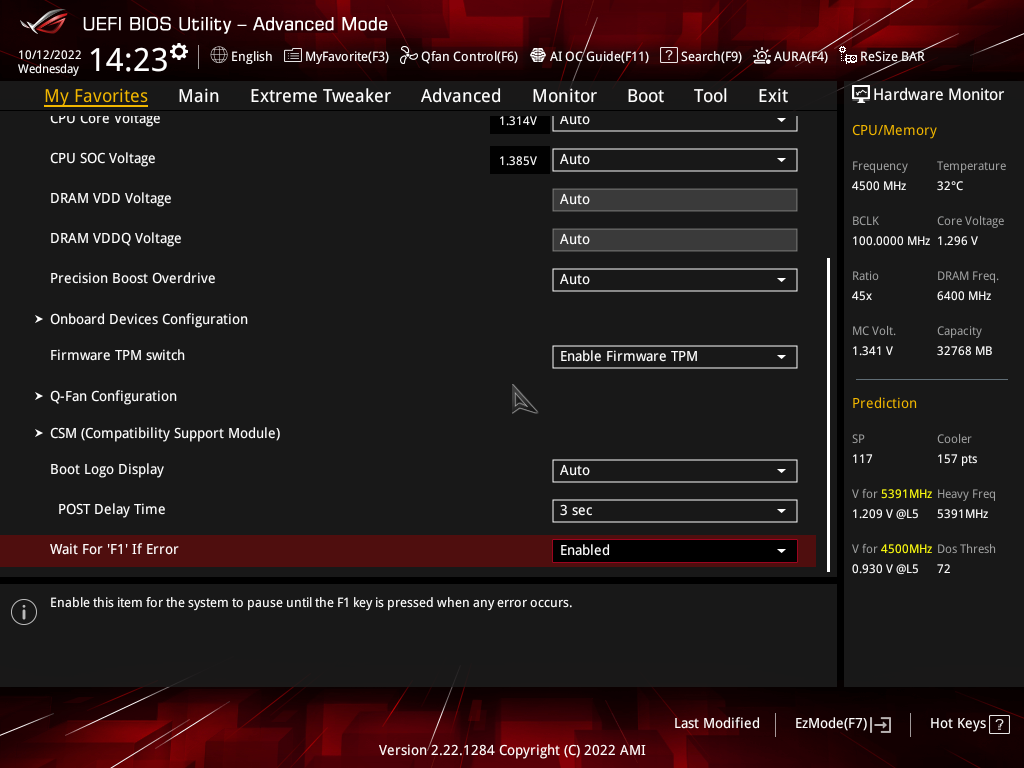Screen dimensions: 1024x768
Task: Open CPU SOC Voltage dropdown
Action: (675, 160)
